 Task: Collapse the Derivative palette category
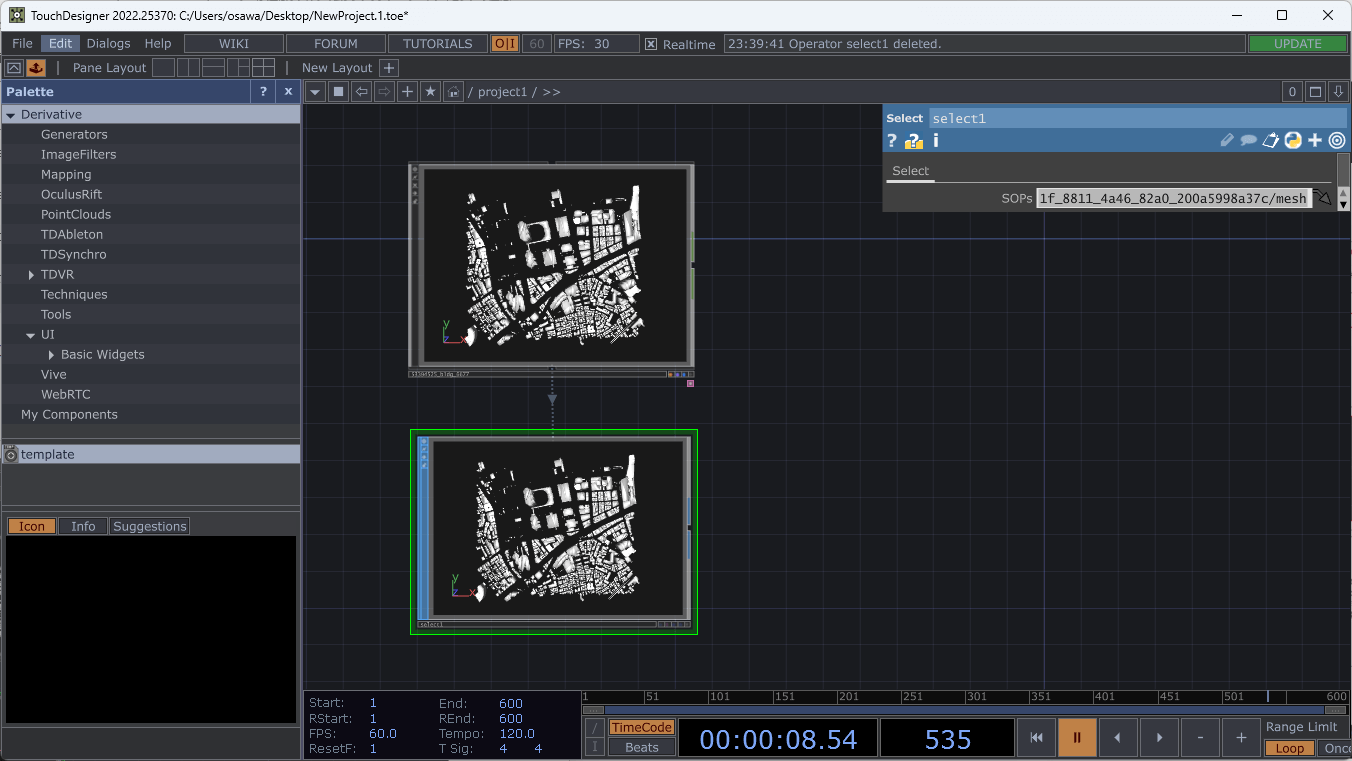pyautogui.click(x=12, y=114)
